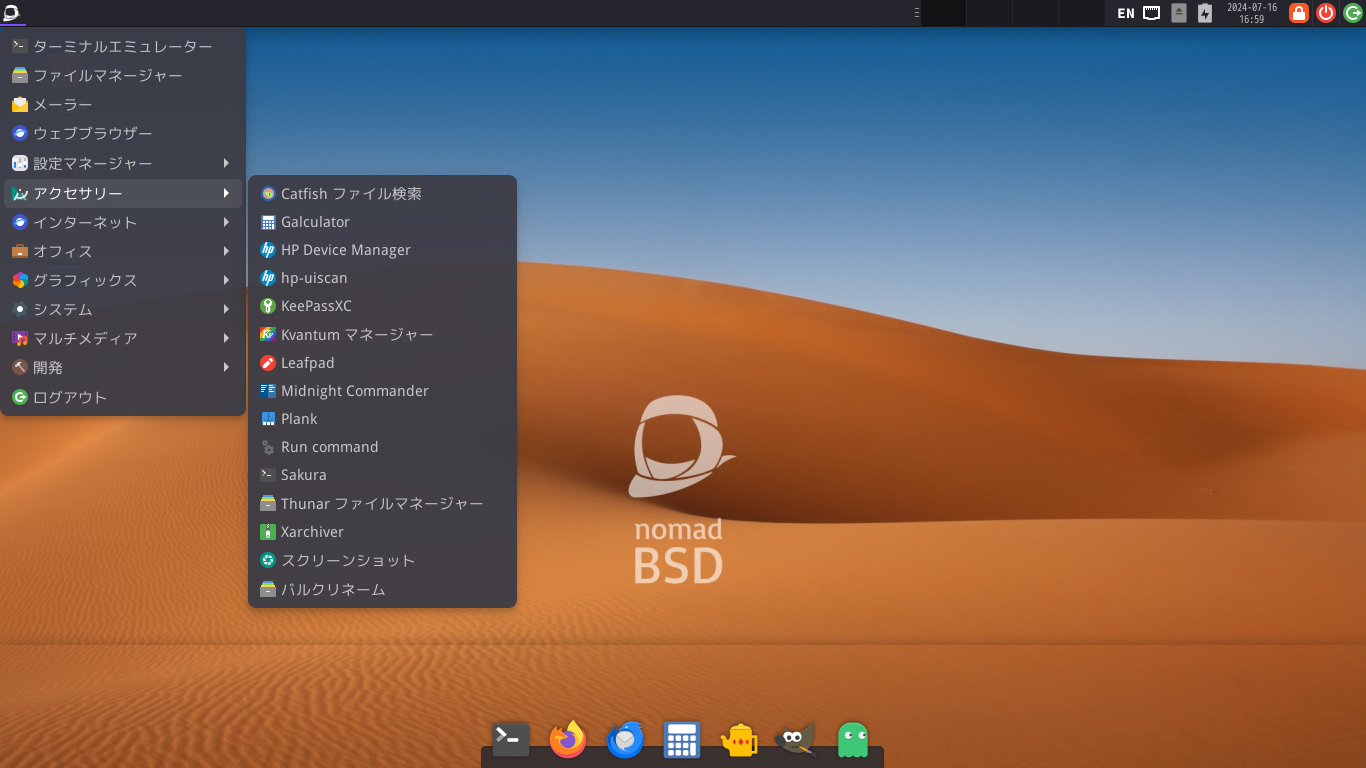Expand the システム submenu
Screen dimensions: 1366x768
123,309
